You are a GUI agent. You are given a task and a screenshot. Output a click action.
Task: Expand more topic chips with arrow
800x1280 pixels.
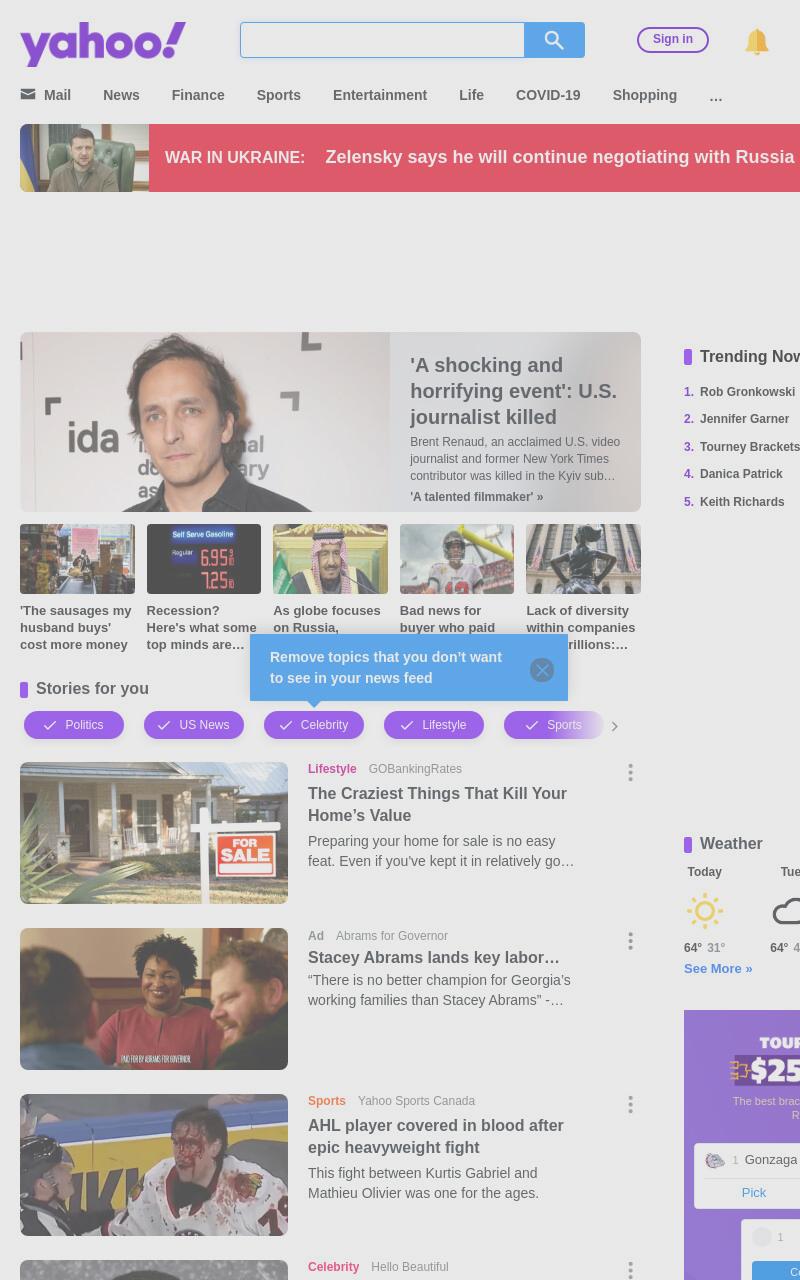[x=614, y=726]
